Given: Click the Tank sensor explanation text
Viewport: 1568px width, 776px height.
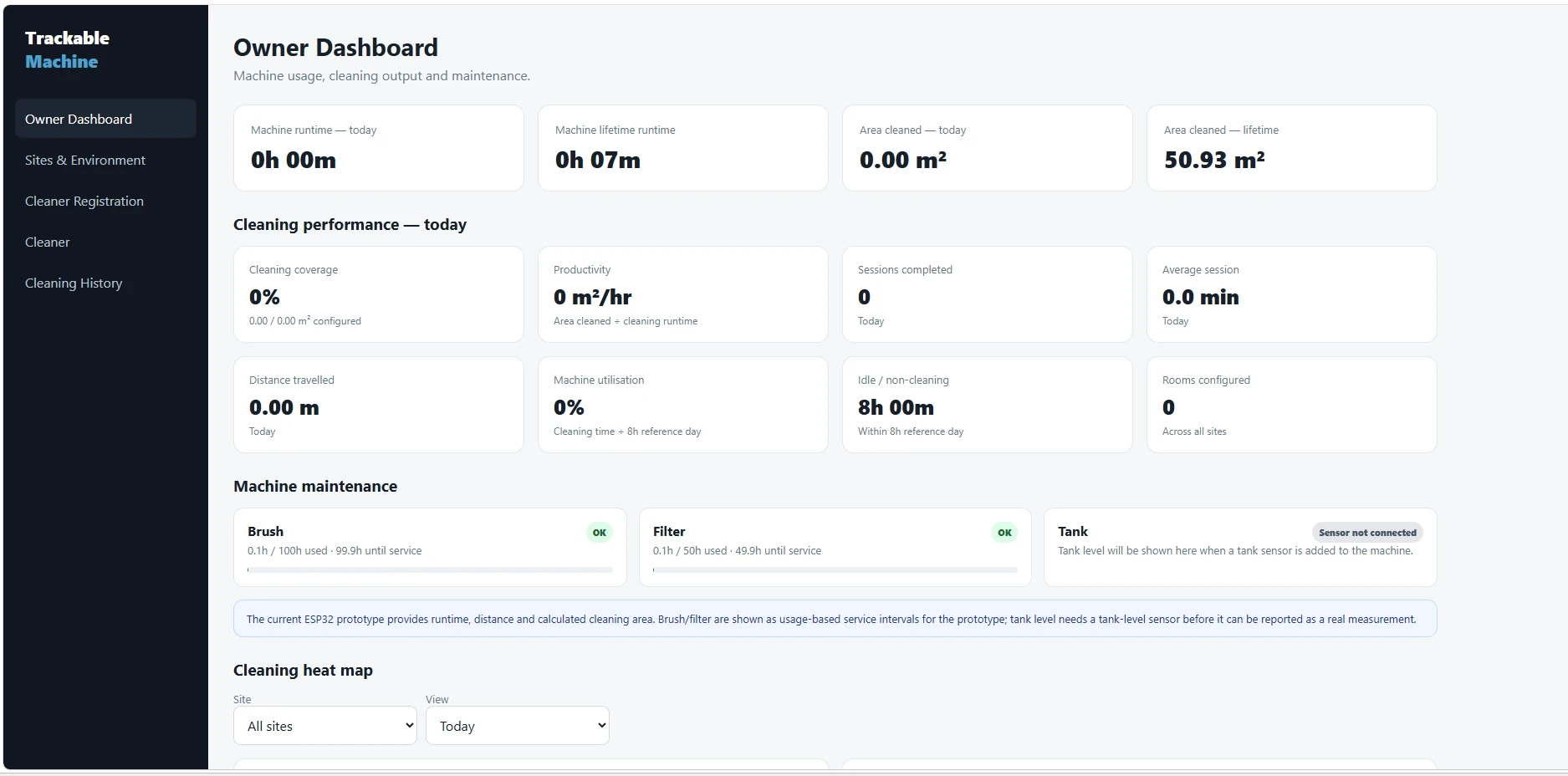Looking at the screenshot, I should tap(1235, 551).
